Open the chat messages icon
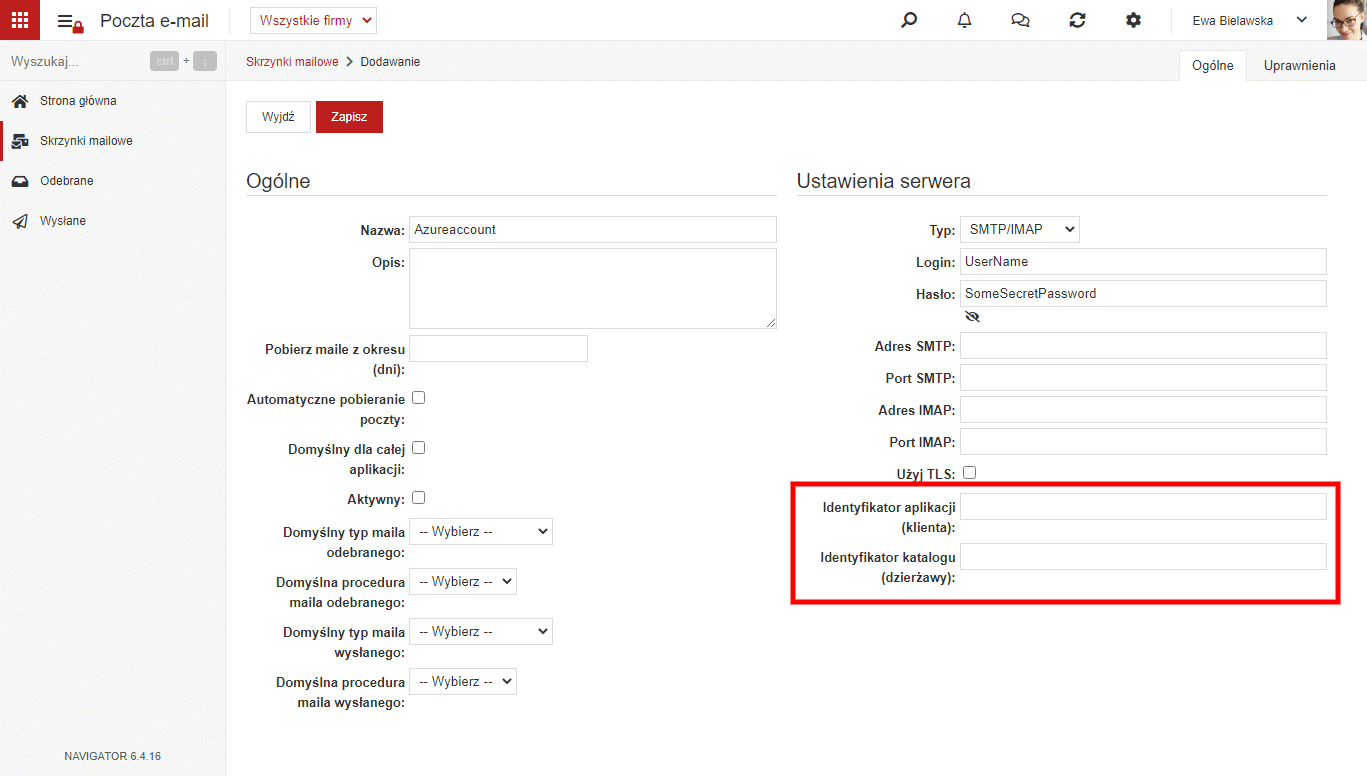 (1020, 20)
